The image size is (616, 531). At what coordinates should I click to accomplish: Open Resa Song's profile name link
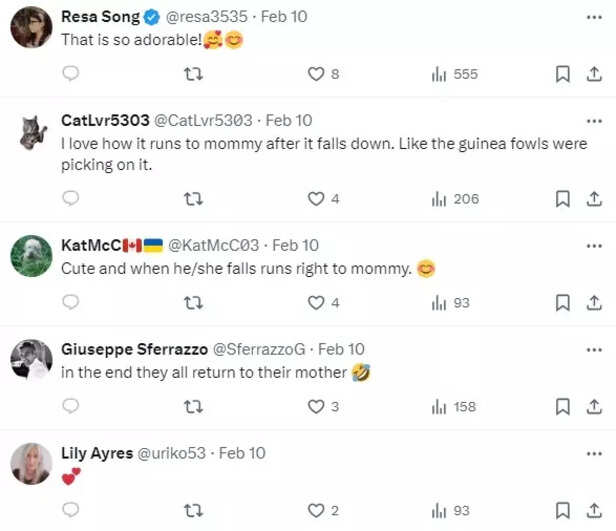point(99,16)
